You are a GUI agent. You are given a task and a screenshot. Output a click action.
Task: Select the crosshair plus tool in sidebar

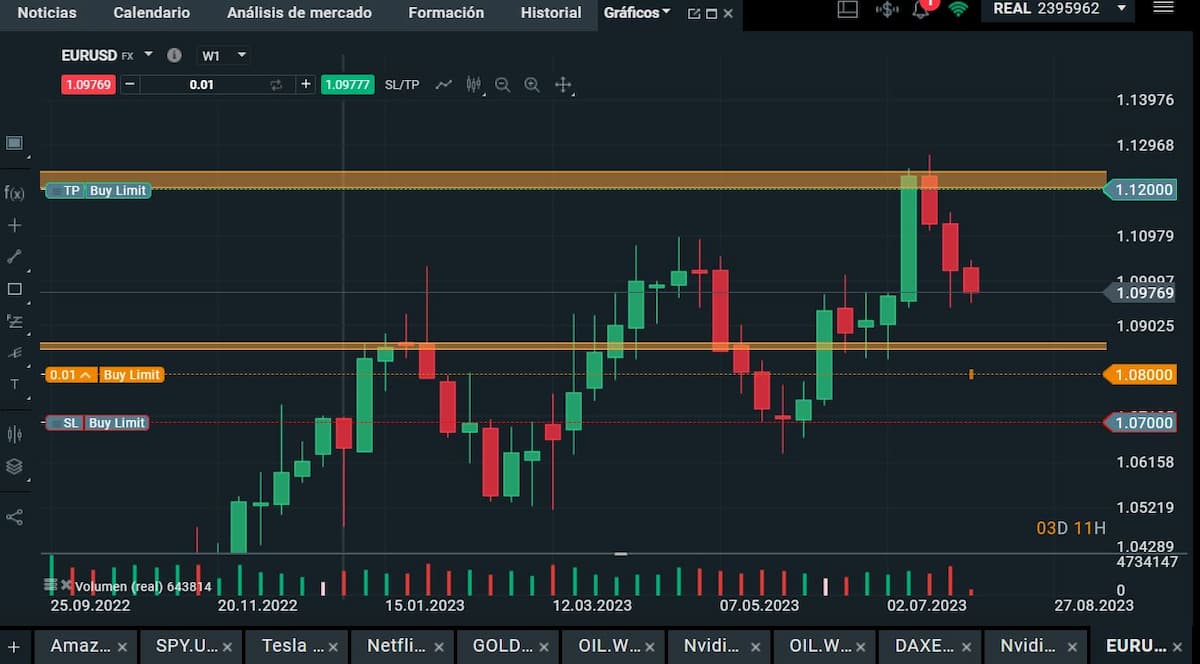14,225
